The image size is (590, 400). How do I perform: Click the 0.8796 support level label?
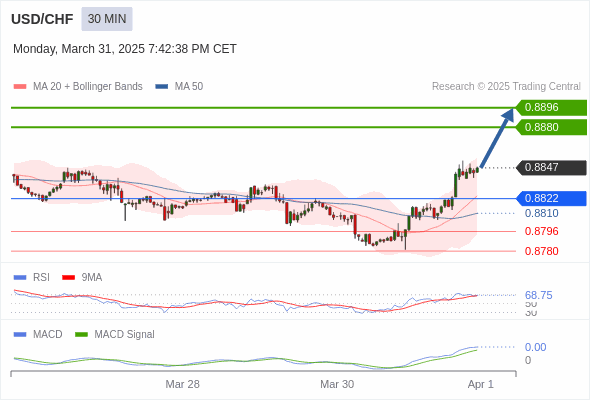541,231
